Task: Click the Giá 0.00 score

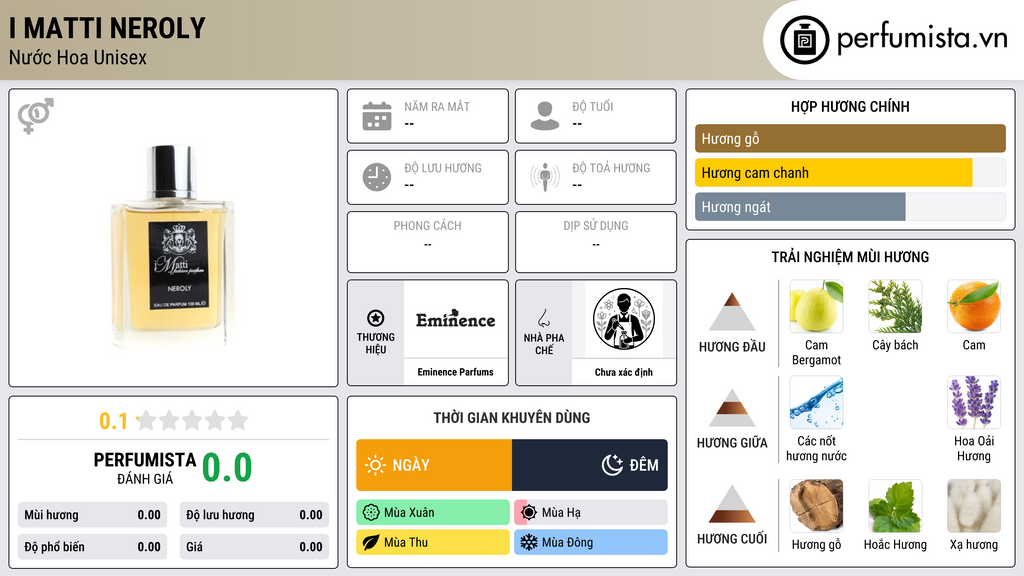Action: tap(254, 547)
